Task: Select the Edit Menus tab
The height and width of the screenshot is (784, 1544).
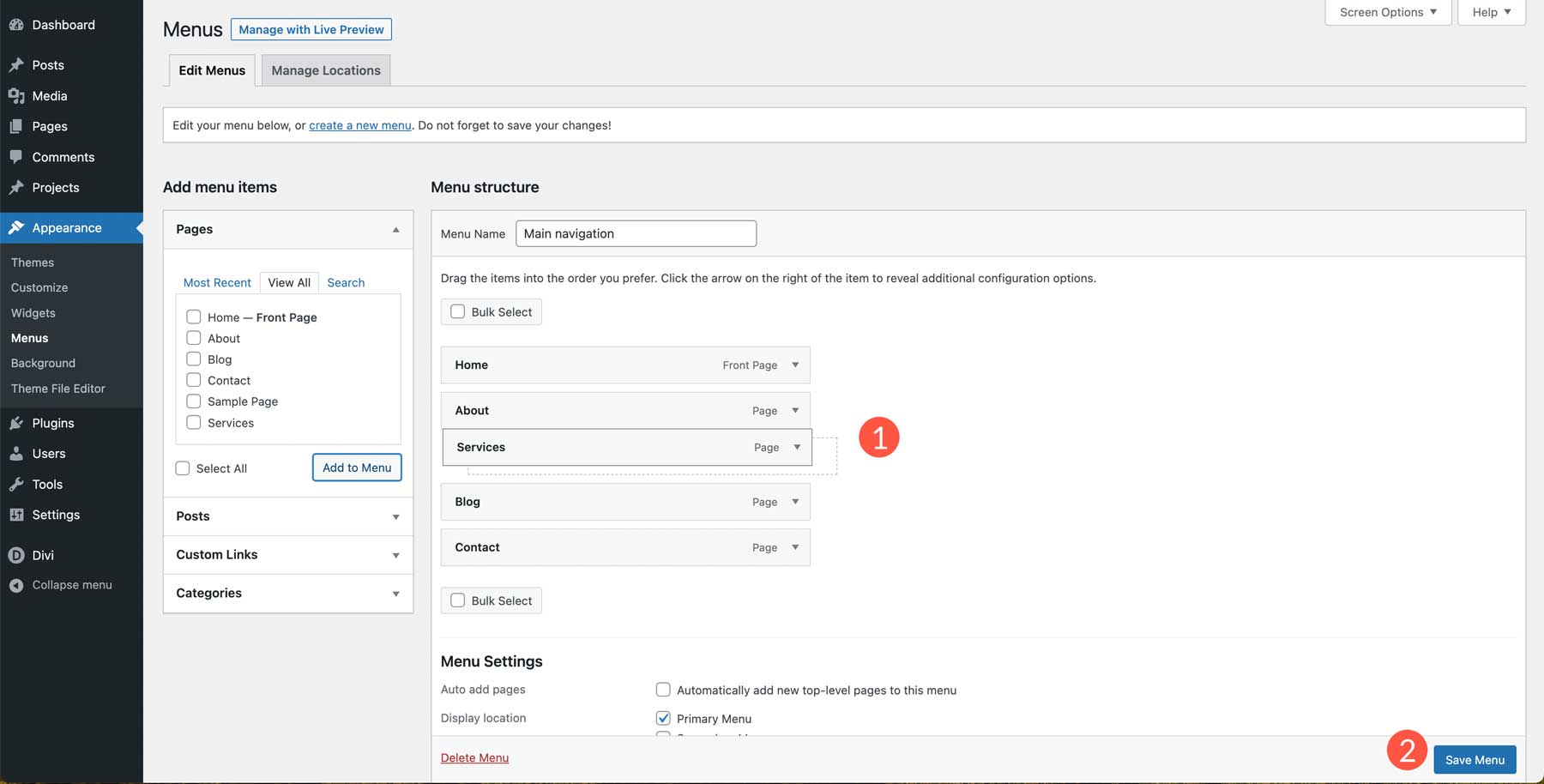Action: (x=212, y=70)
